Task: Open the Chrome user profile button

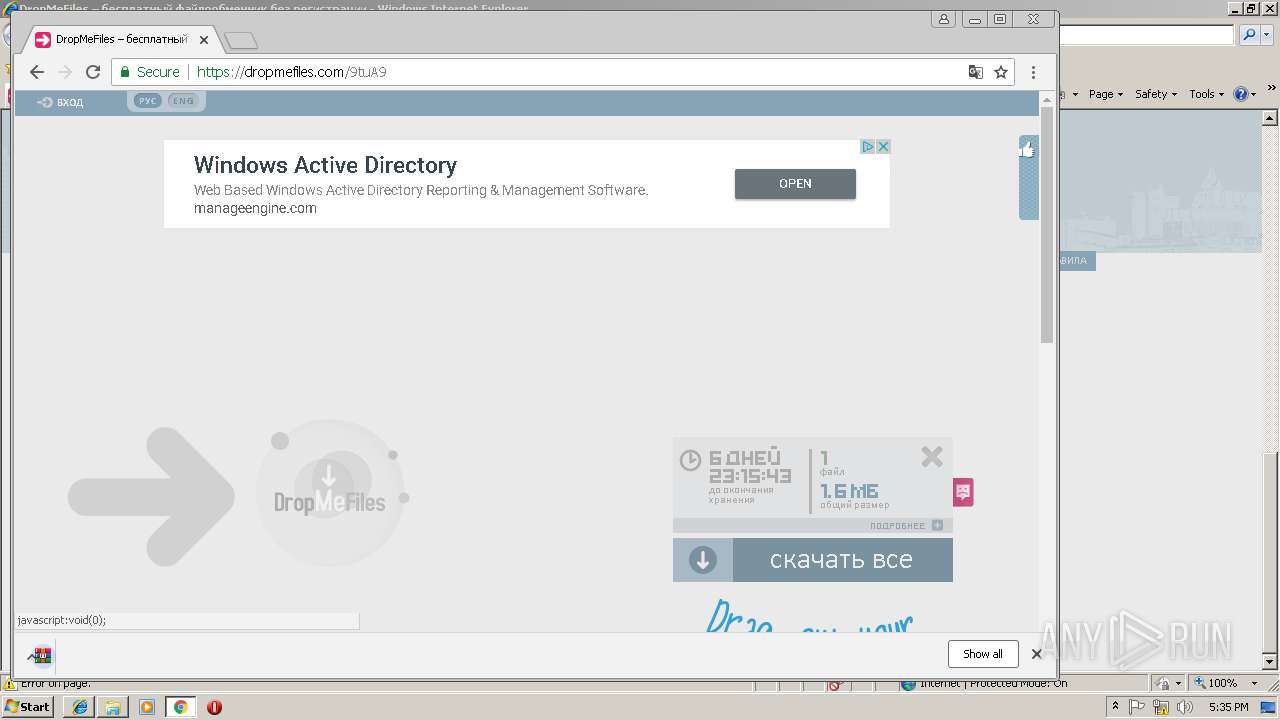Action: pos(943,19)
